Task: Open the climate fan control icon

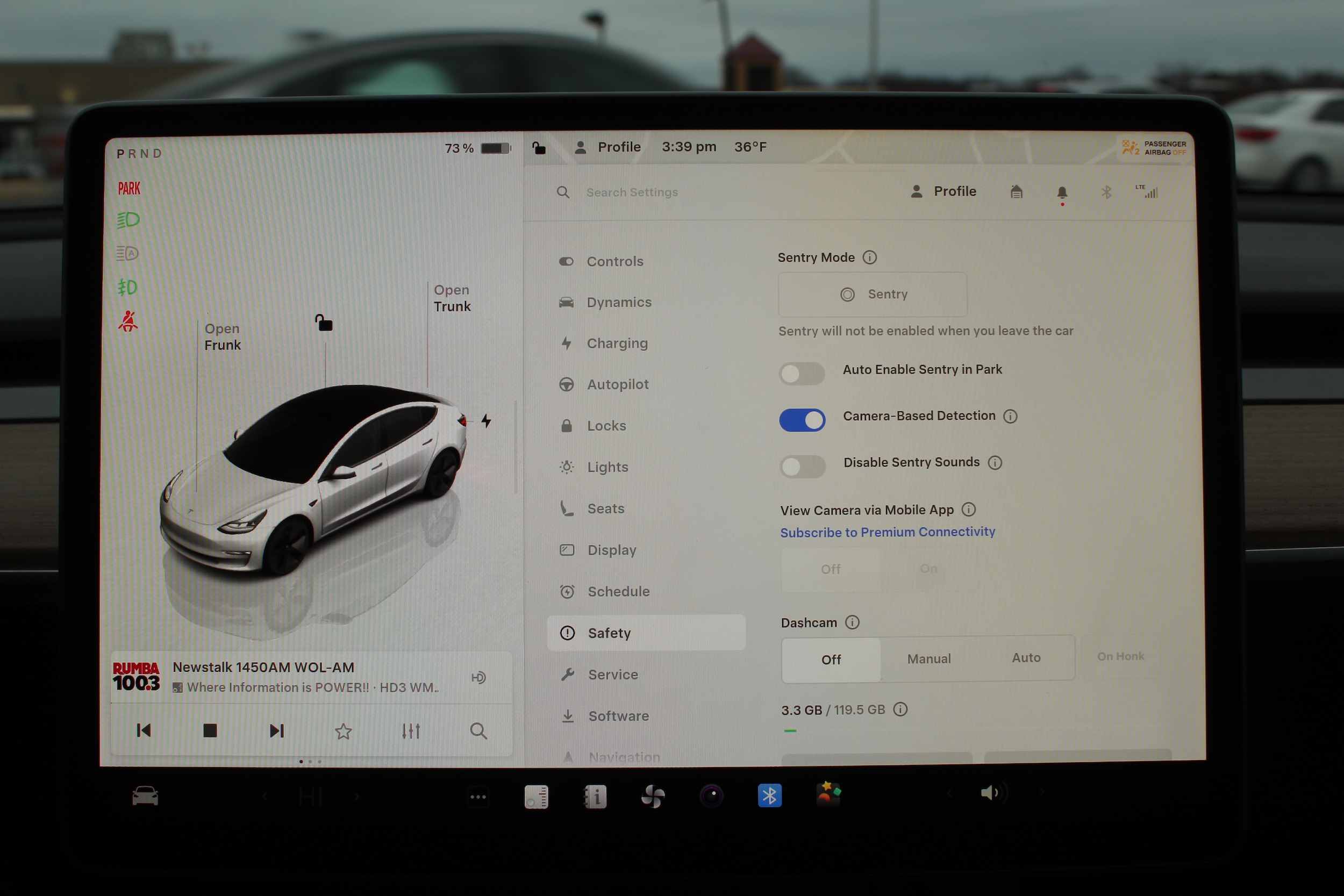Action: tap(653, 796)
